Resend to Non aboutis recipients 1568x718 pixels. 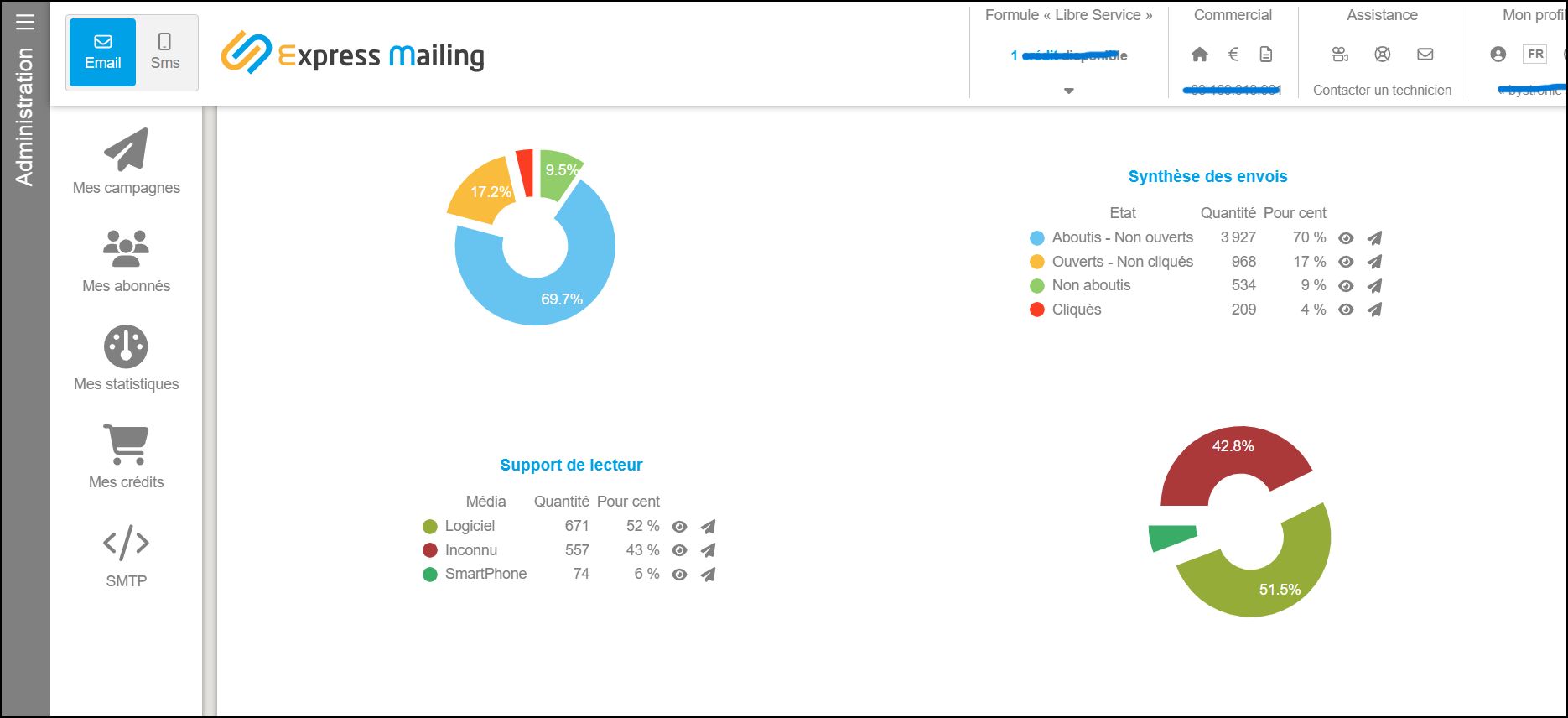1374,286
